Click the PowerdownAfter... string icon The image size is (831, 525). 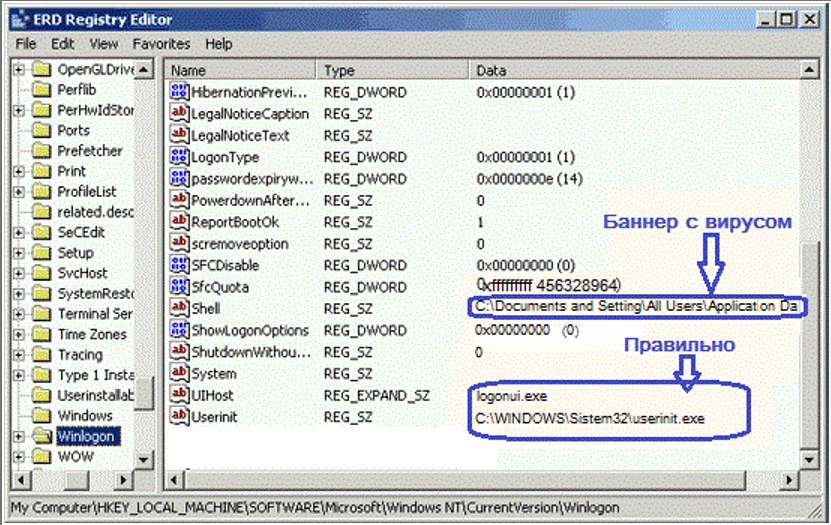tap(180, 200)
